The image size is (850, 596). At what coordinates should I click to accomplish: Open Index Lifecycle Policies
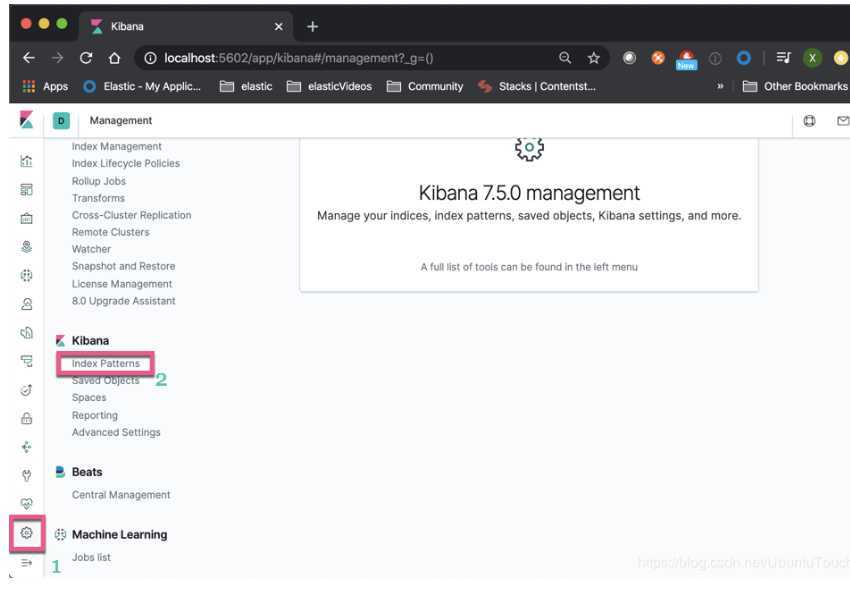[x=126, y=163]
